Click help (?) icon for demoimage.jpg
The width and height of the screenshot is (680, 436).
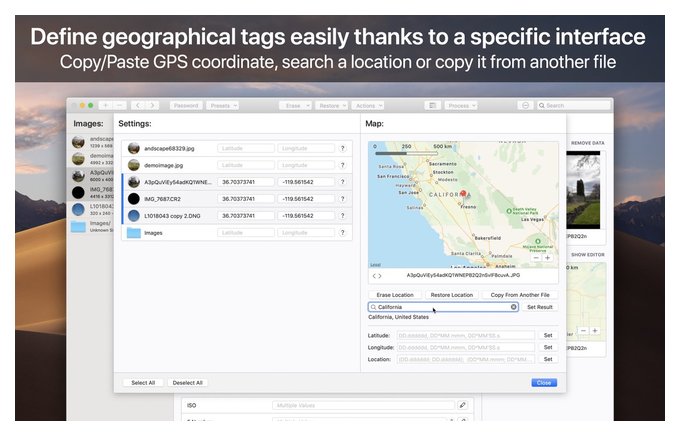point(343,165)
